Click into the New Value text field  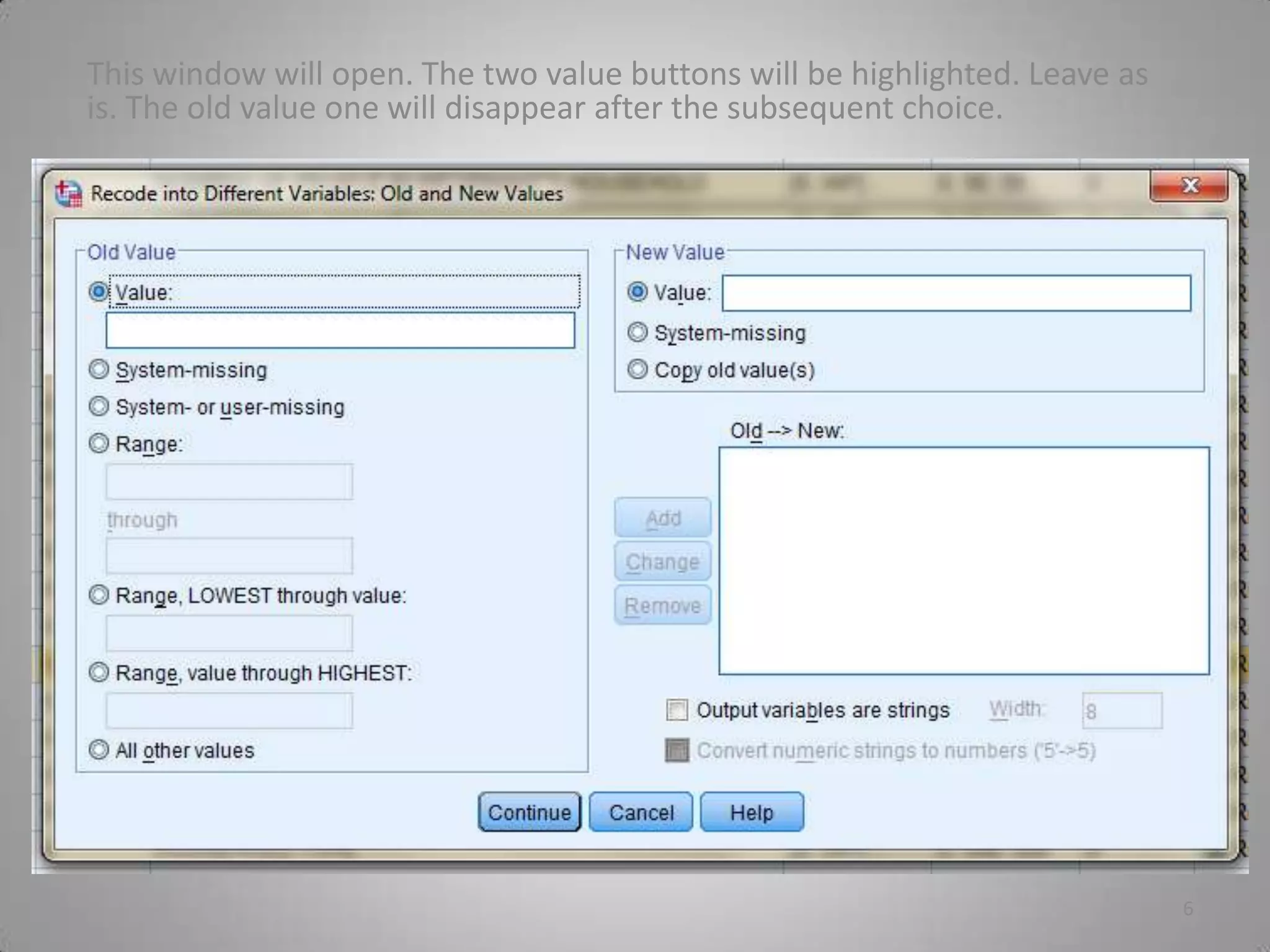956,293
